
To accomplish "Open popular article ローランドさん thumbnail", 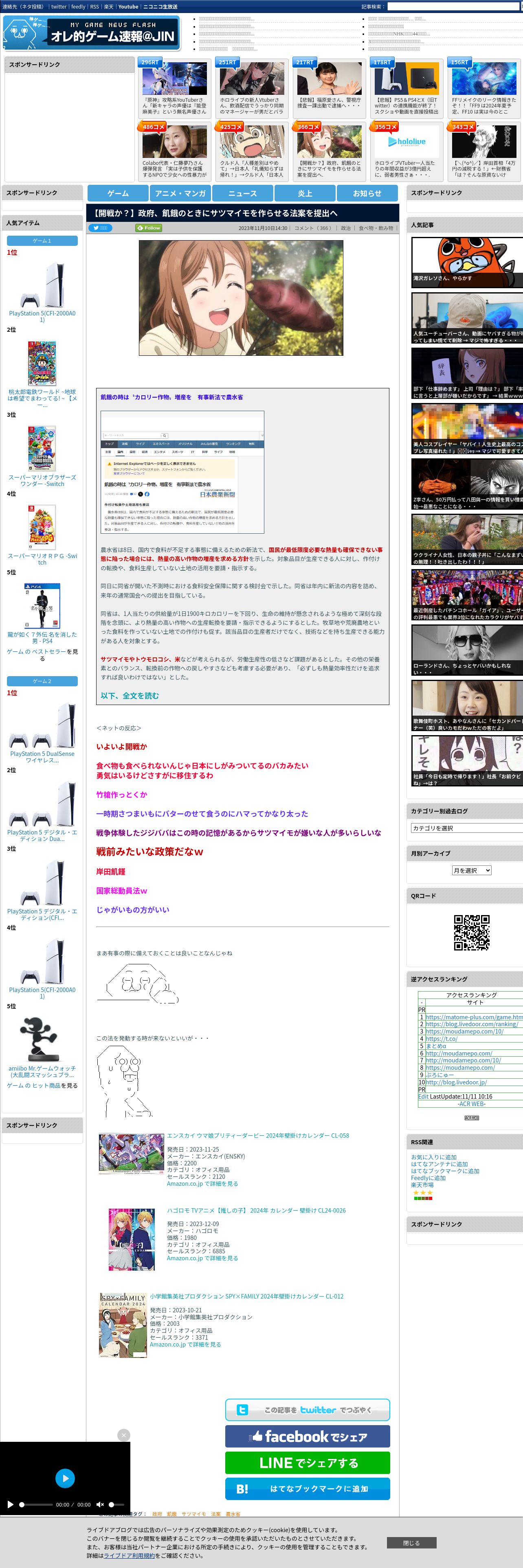I will click(467, 650).
